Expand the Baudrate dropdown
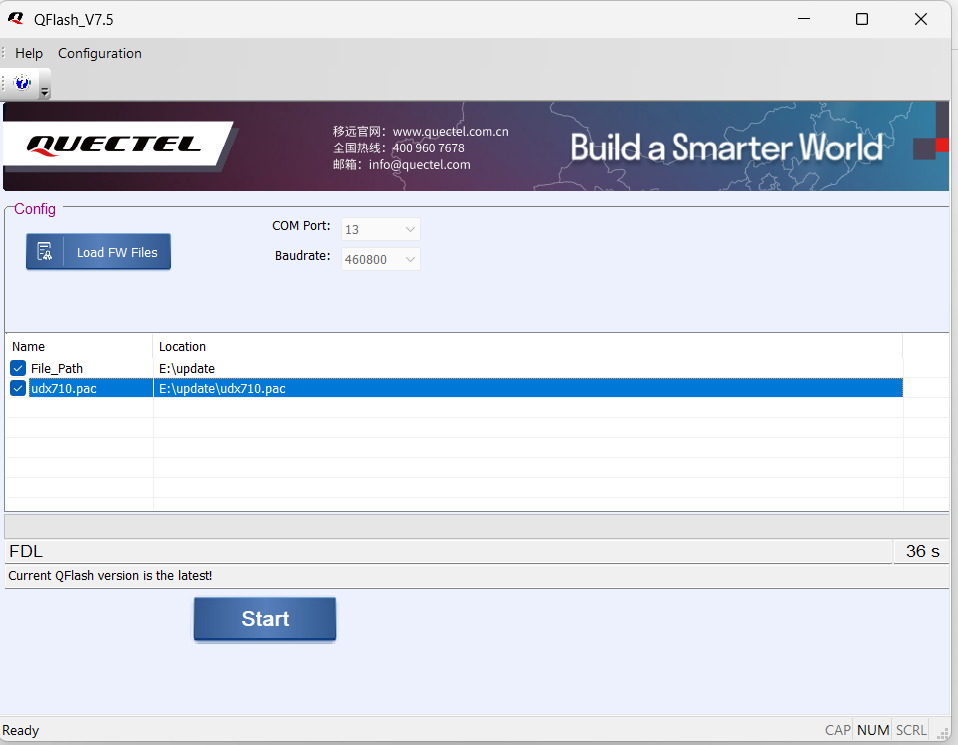Screen dimensions: 958x745 click(381, 259)
